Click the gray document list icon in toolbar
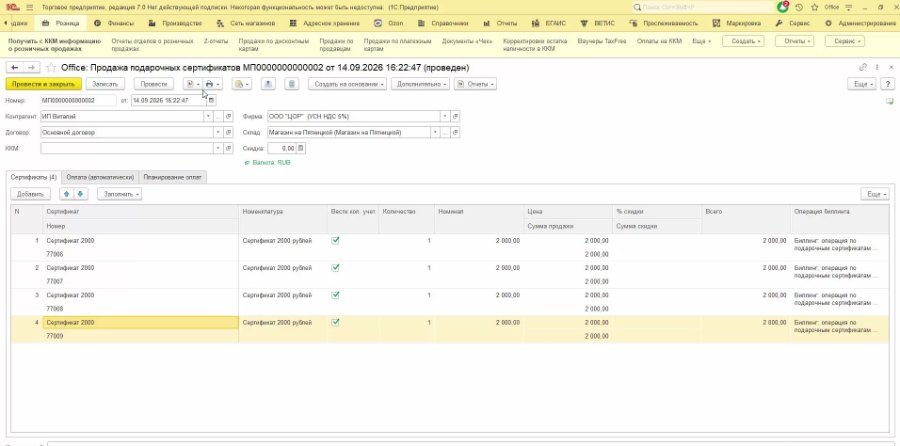This screenshot has width=900, height=446. click(292, 84)
